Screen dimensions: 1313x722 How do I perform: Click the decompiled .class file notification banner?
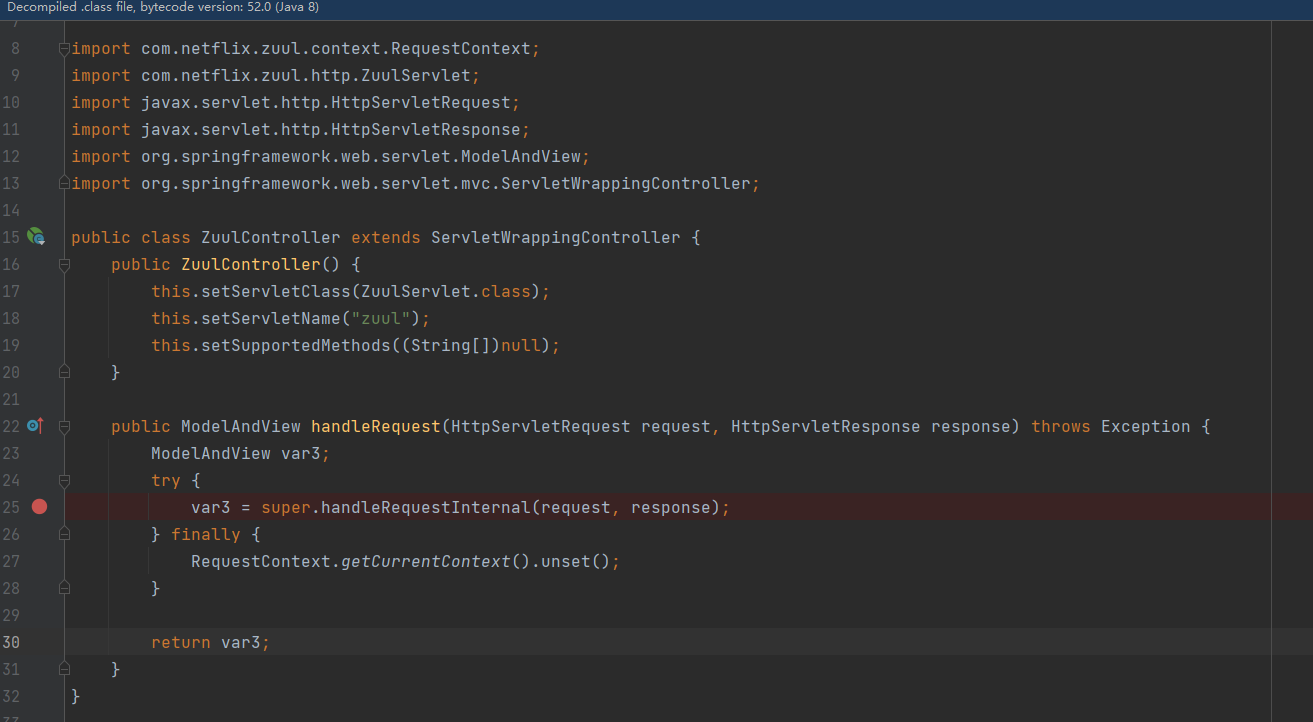point(656,8)
